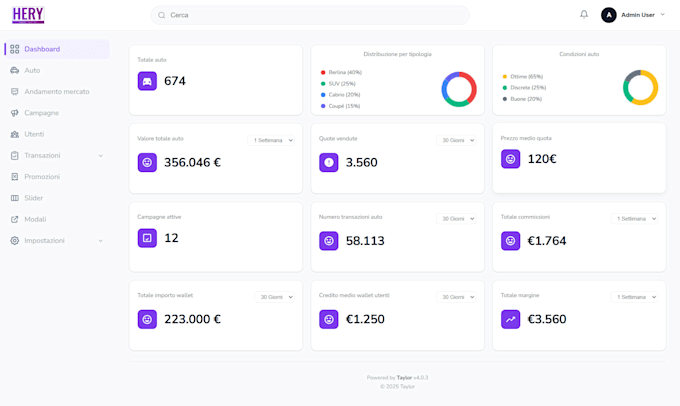Click the Impostazioni gear icon
The height and width of the screenshot is (406, 680).
point(15,240)
